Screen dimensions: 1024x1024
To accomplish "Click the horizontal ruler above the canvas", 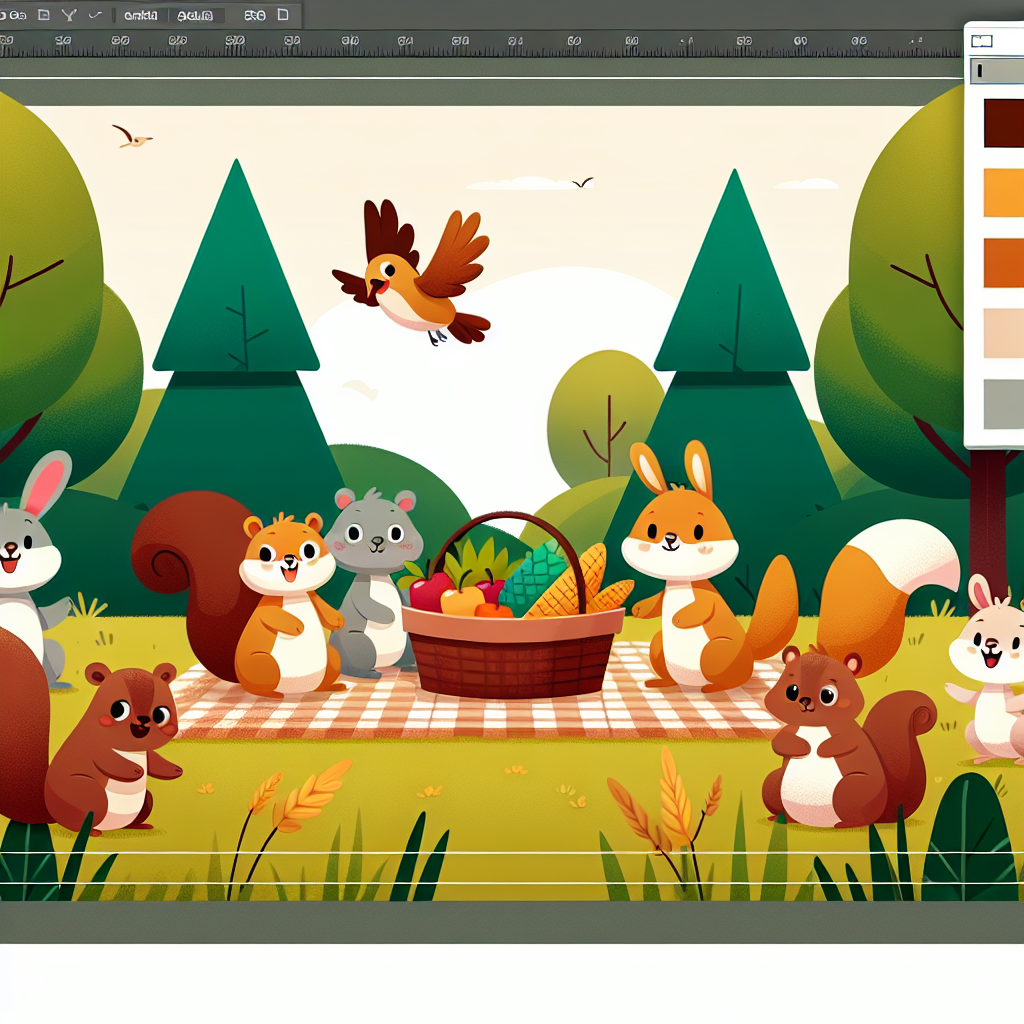I will (450, 44).
